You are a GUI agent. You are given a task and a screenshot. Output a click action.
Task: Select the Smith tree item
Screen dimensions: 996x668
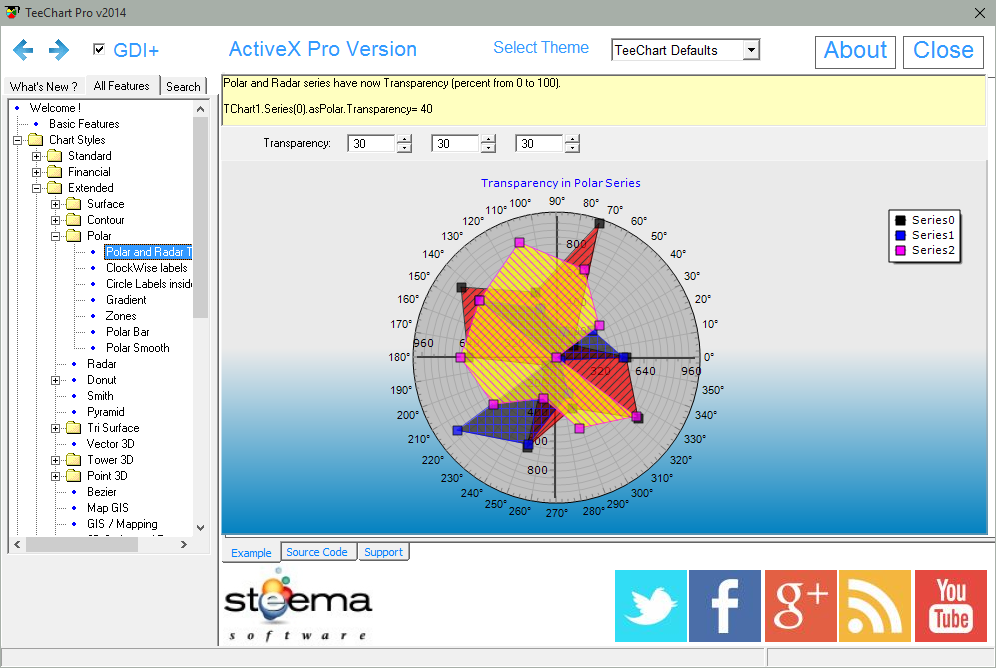[100, 396]
